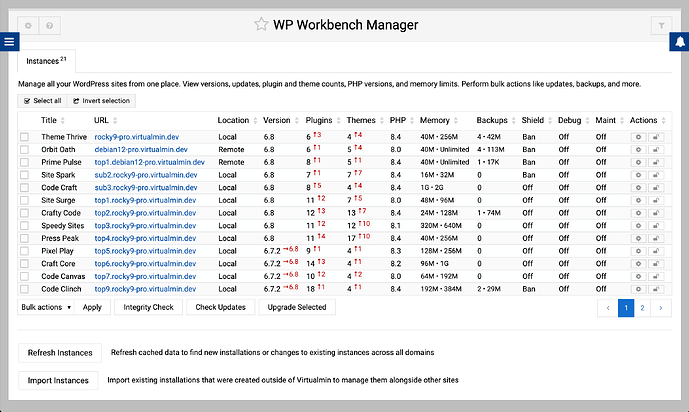
Task: Sort table by Version column
Action: point(281,120)
